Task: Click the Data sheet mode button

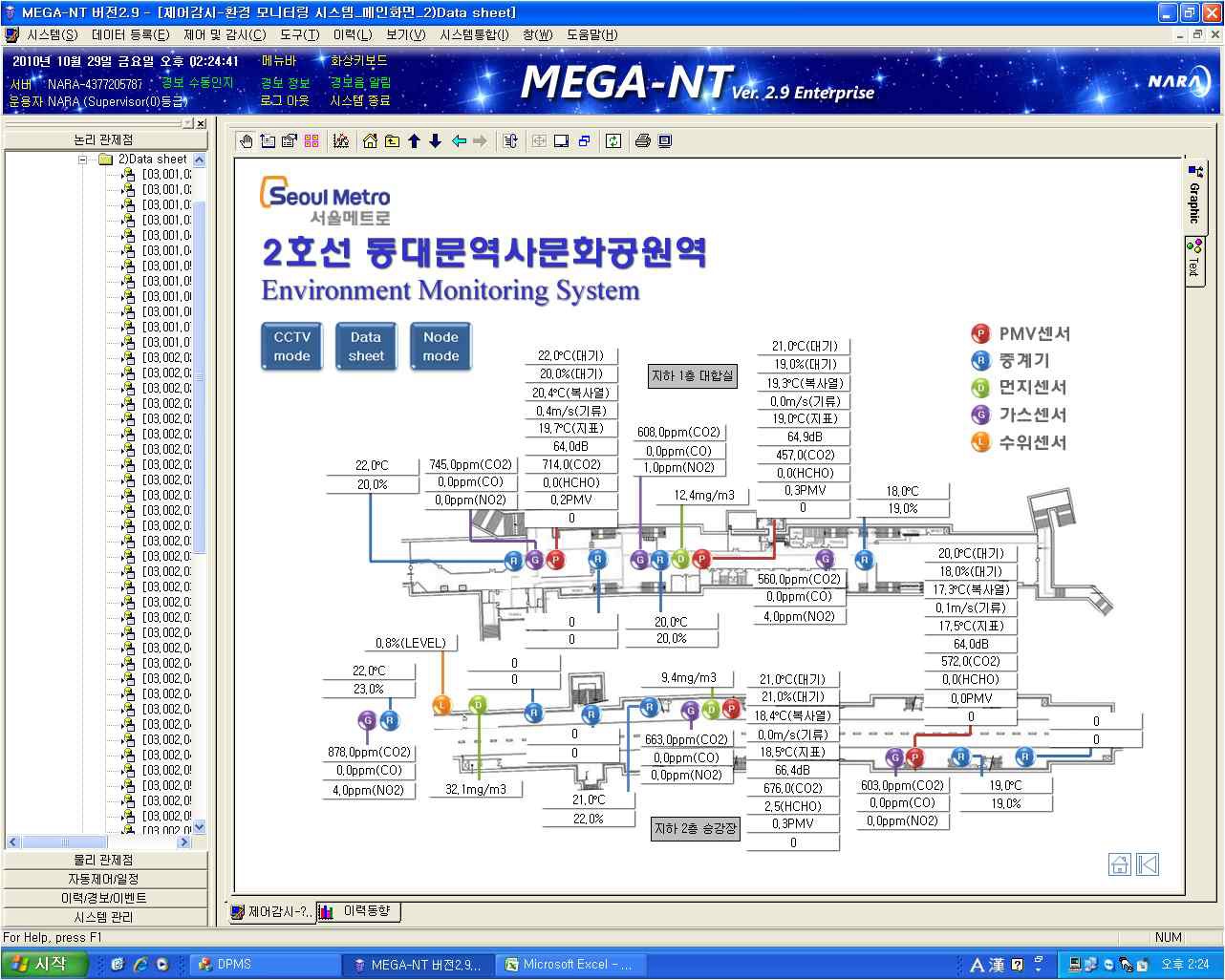Action: click(366, 347)
